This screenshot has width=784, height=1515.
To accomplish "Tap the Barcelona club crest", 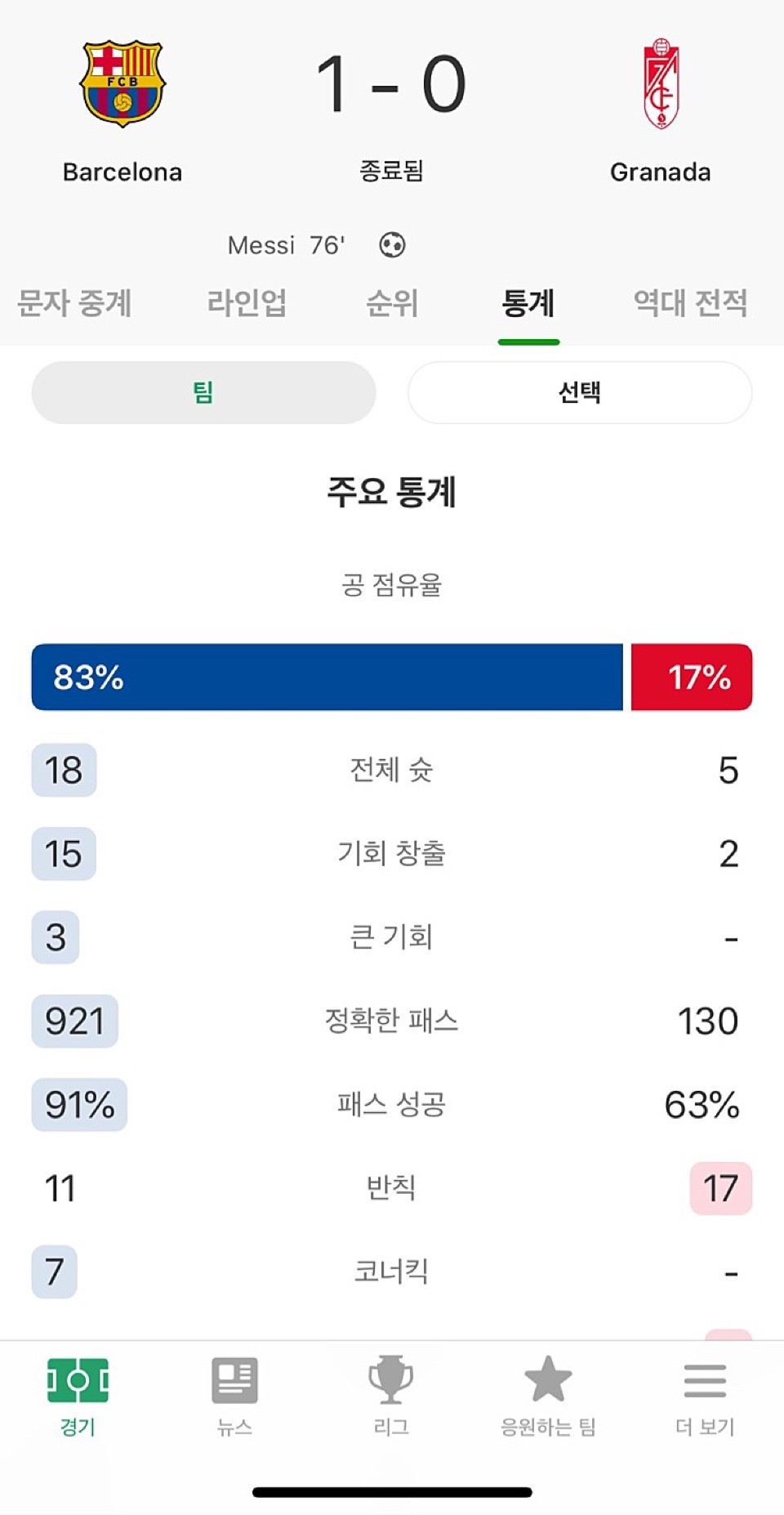I will [122, 83].
